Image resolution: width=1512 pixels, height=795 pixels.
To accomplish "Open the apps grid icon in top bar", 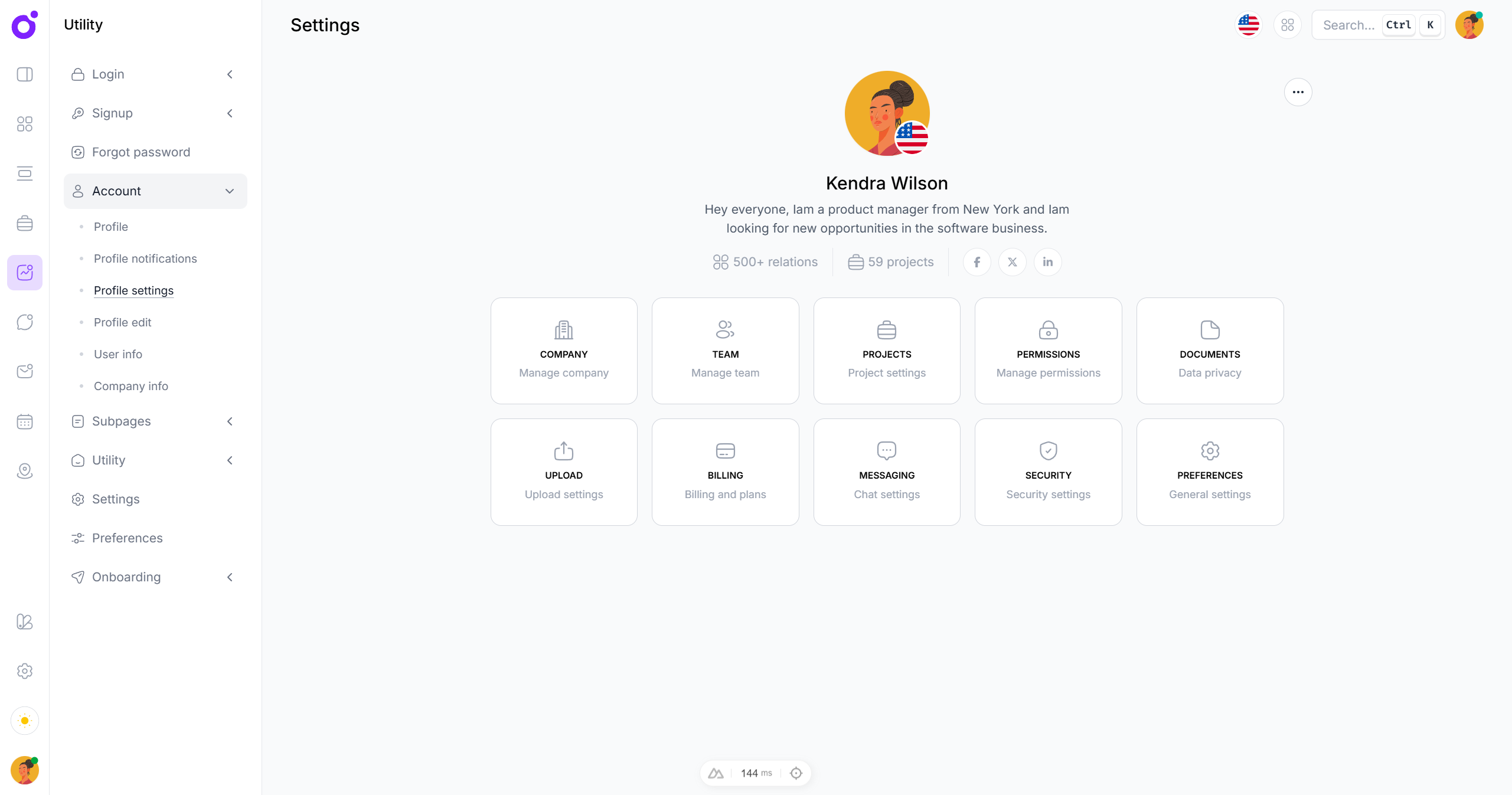I will point(1287,25).
